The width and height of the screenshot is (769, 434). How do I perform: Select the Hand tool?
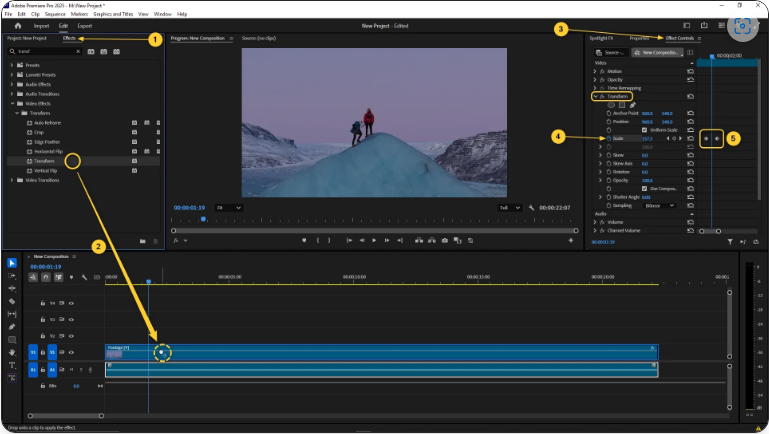(x=12, y=352)
